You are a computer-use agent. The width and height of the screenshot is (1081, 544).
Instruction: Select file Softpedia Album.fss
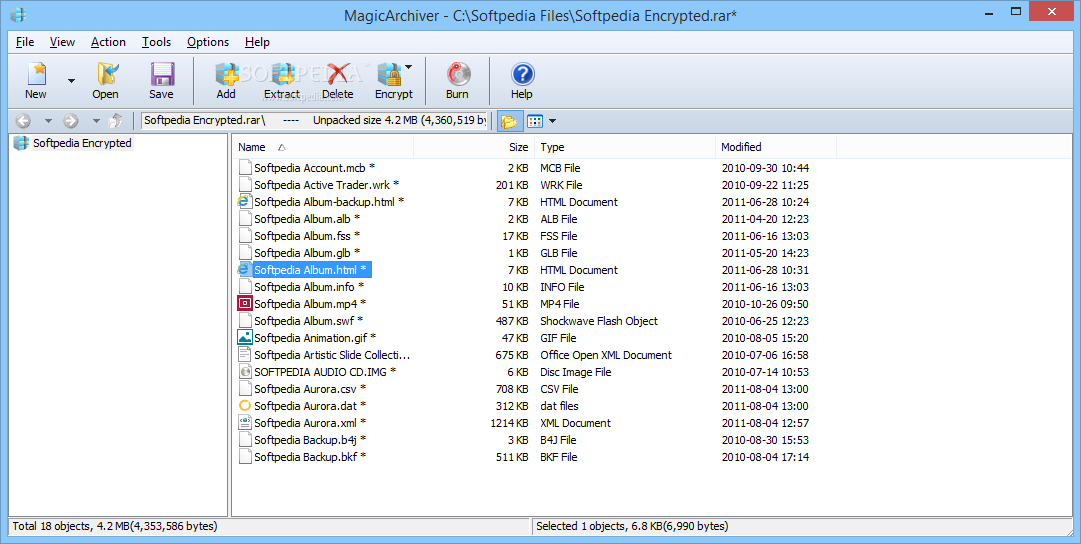tap(307, 236)
